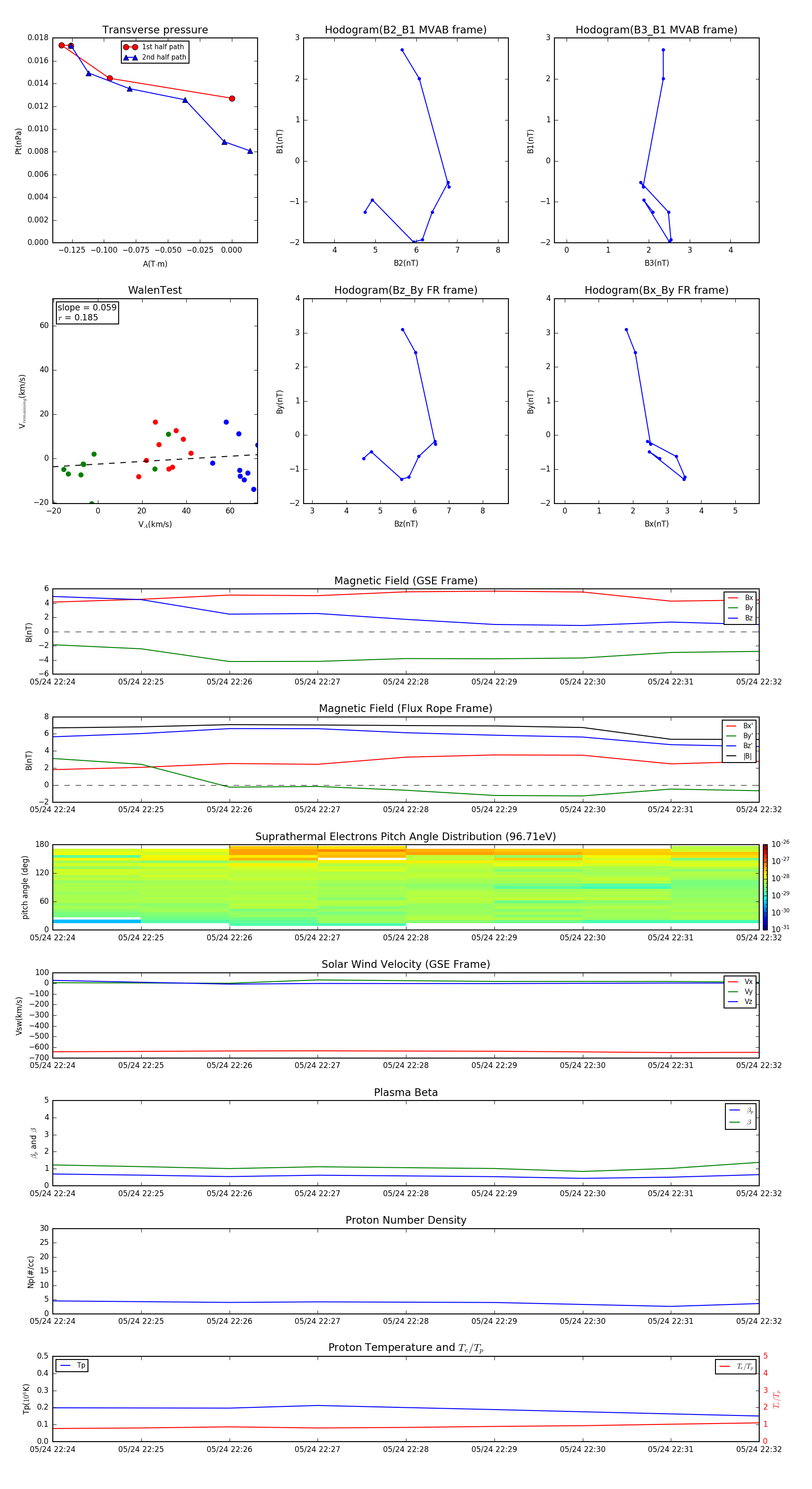
Task: Select the Tp legend entry
Action: pos(72,1365)
